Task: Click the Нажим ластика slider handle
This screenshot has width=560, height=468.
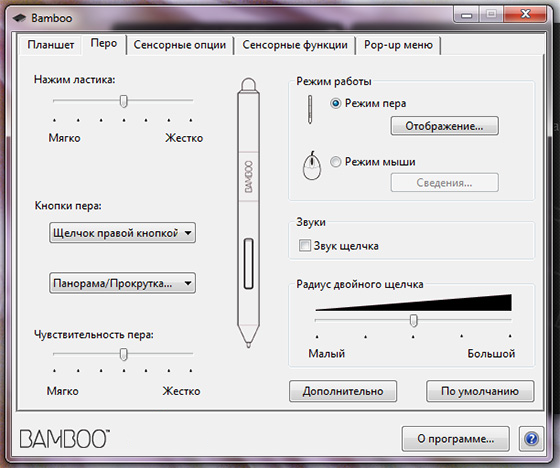Action: point(124,101)
